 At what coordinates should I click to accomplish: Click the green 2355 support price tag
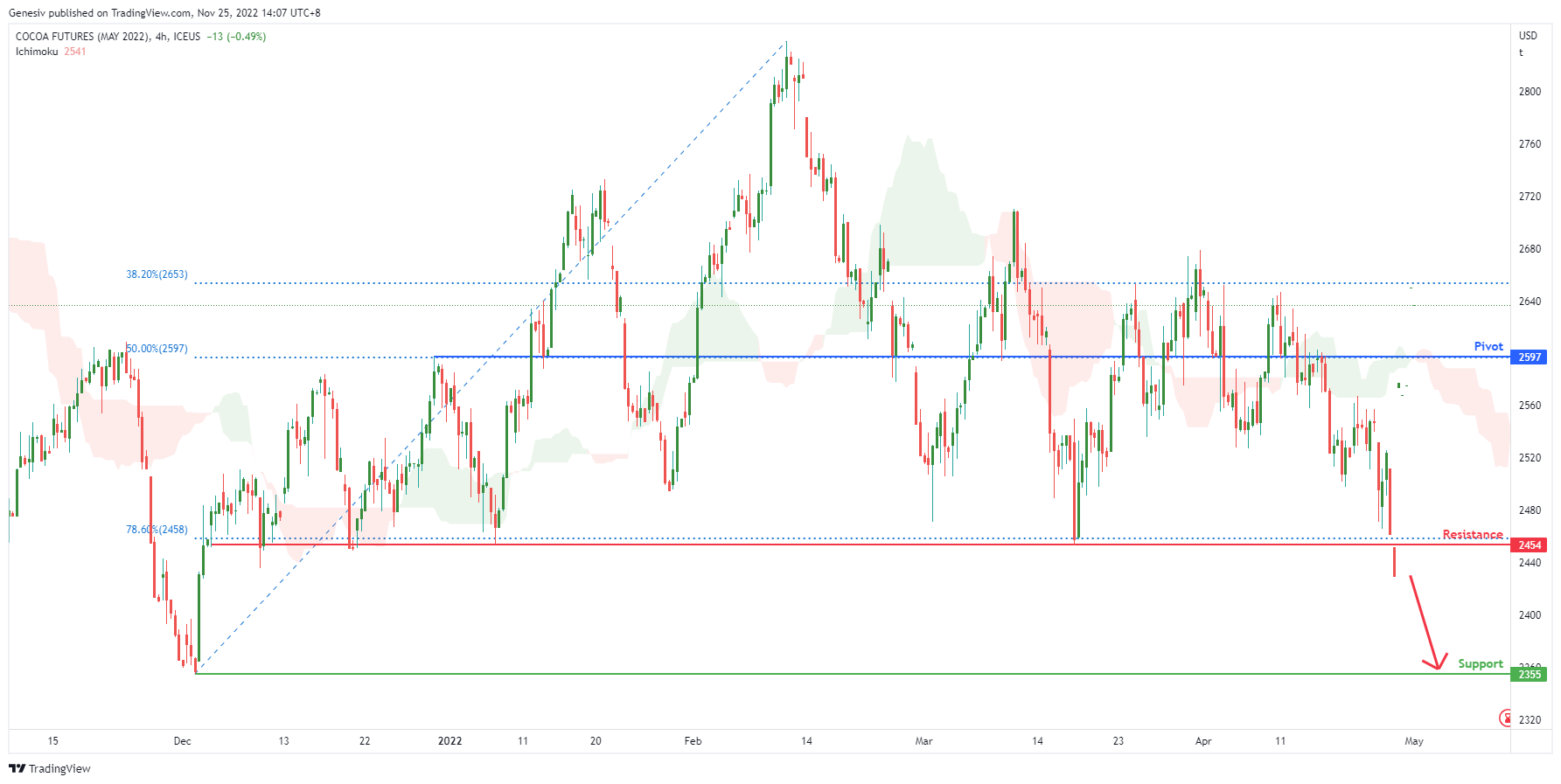[x=1530, y=674]
